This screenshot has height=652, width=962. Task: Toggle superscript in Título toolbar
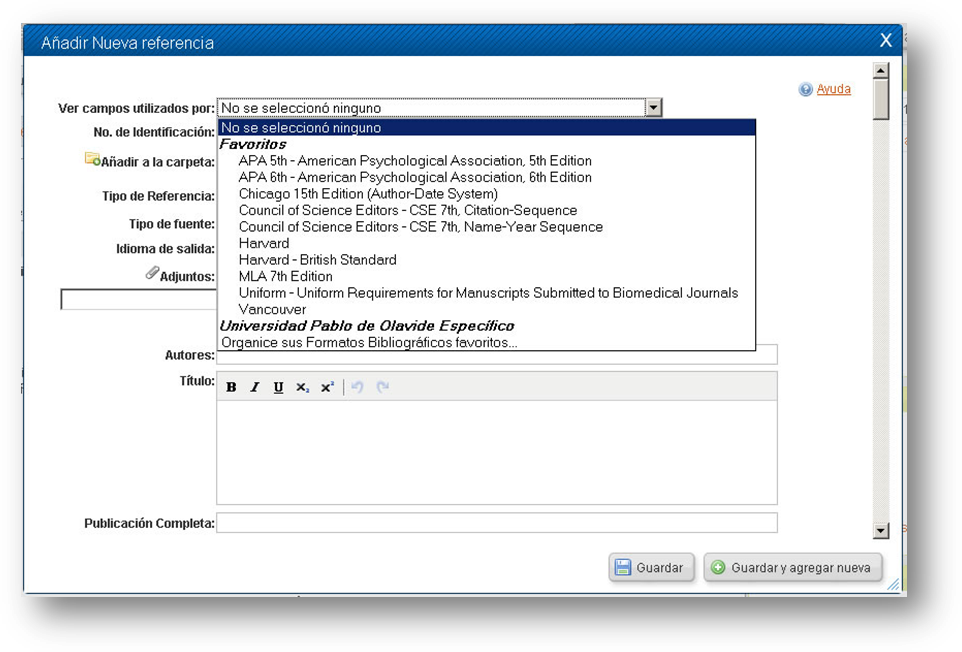[327, 387]
